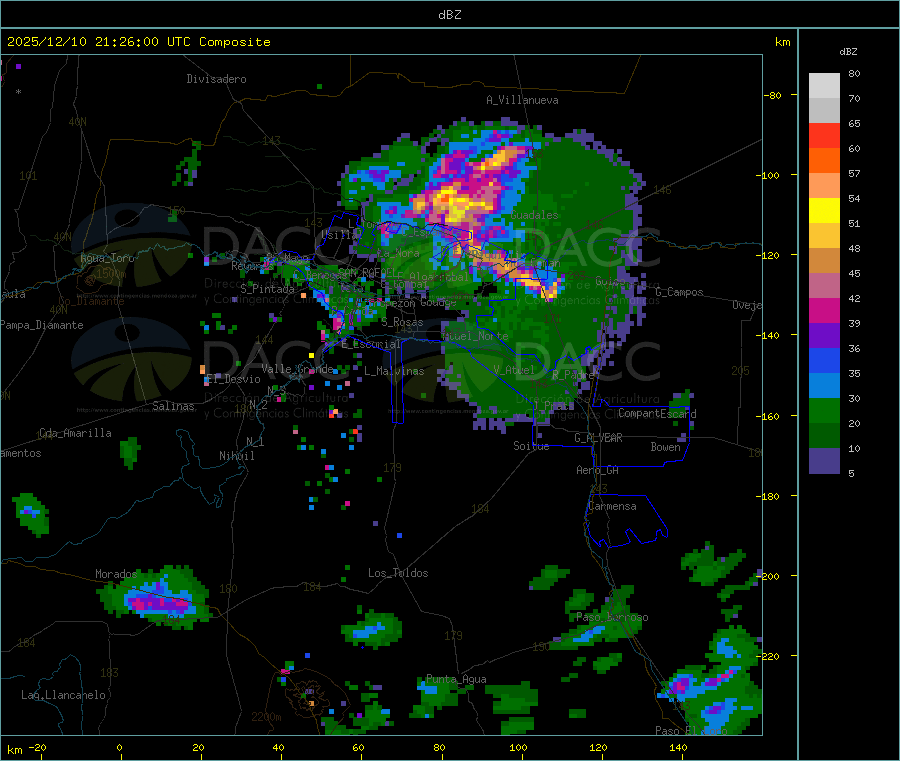The width and height of the screenshot is (900, 761).
Task: Click the '60' tick on the horizontal km axis
Action: [358, 747]
